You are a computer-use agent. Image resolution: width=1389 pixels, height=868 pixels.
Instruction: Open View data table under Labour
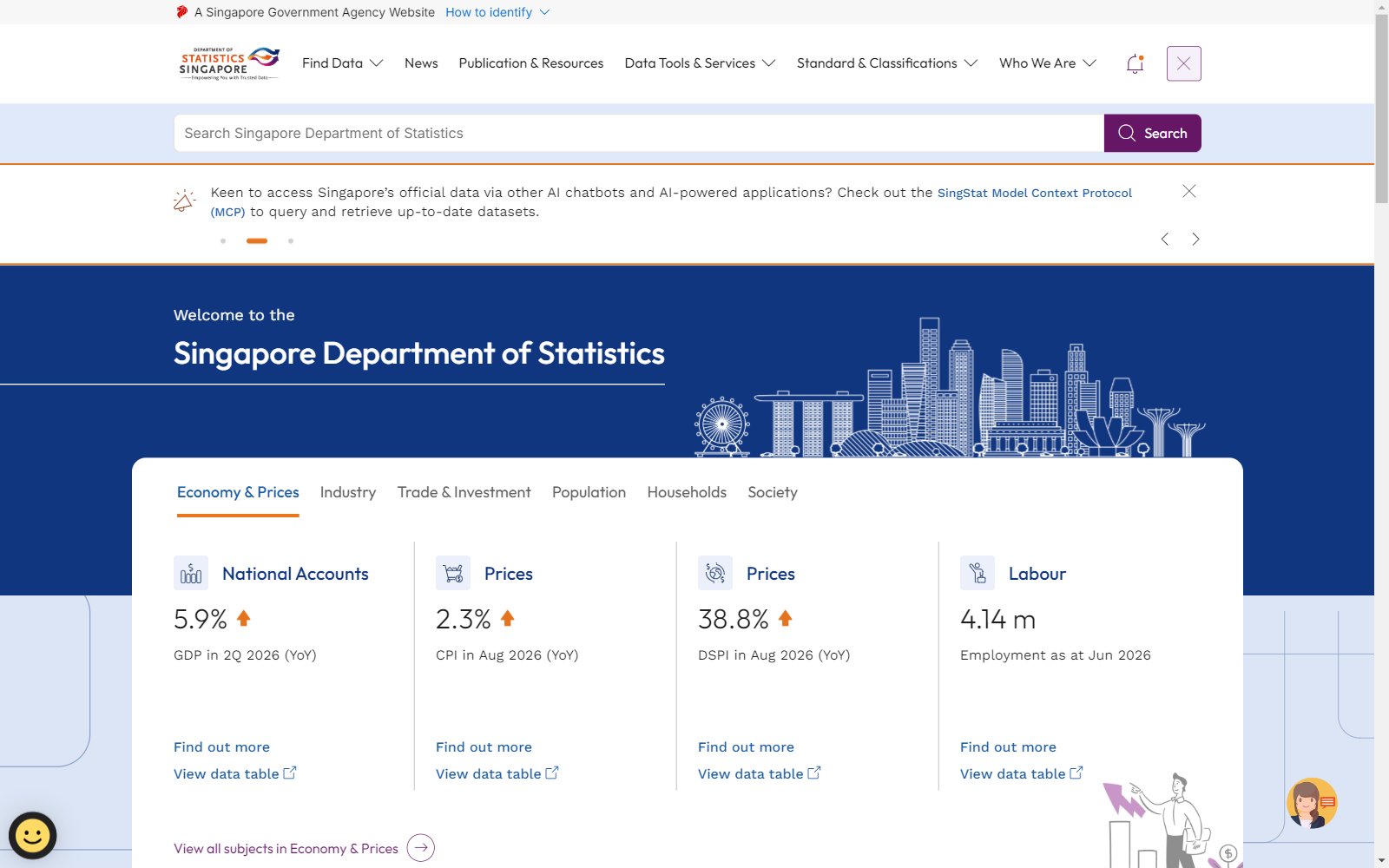tap(1022, 773)
